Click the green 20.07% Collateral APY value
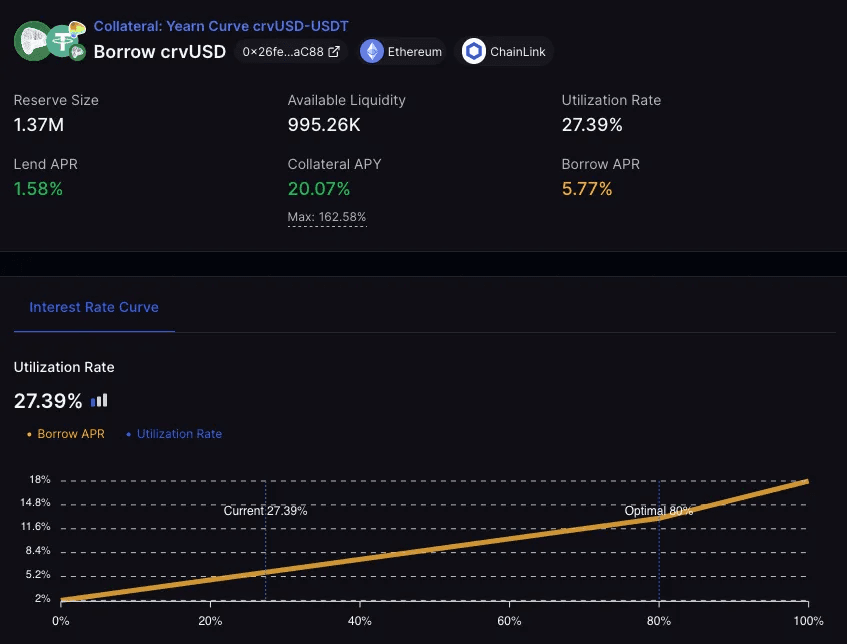847x644 pixels. pyautogui.click(x=319, y=189)
